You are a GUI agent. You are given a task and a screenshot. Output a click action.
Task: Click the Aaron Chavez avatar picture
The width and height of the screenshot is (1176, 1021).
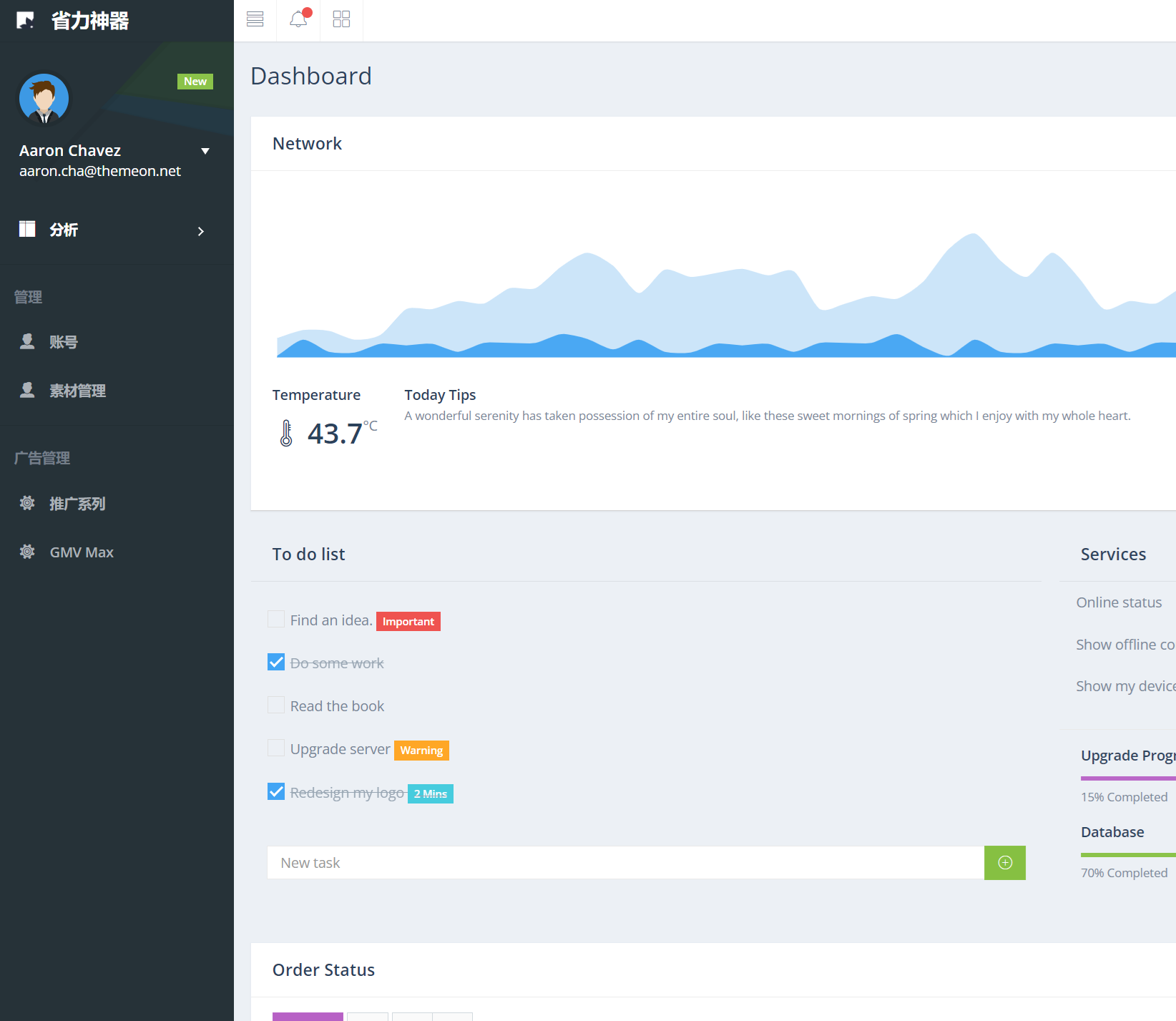click(x=44, y=99)
